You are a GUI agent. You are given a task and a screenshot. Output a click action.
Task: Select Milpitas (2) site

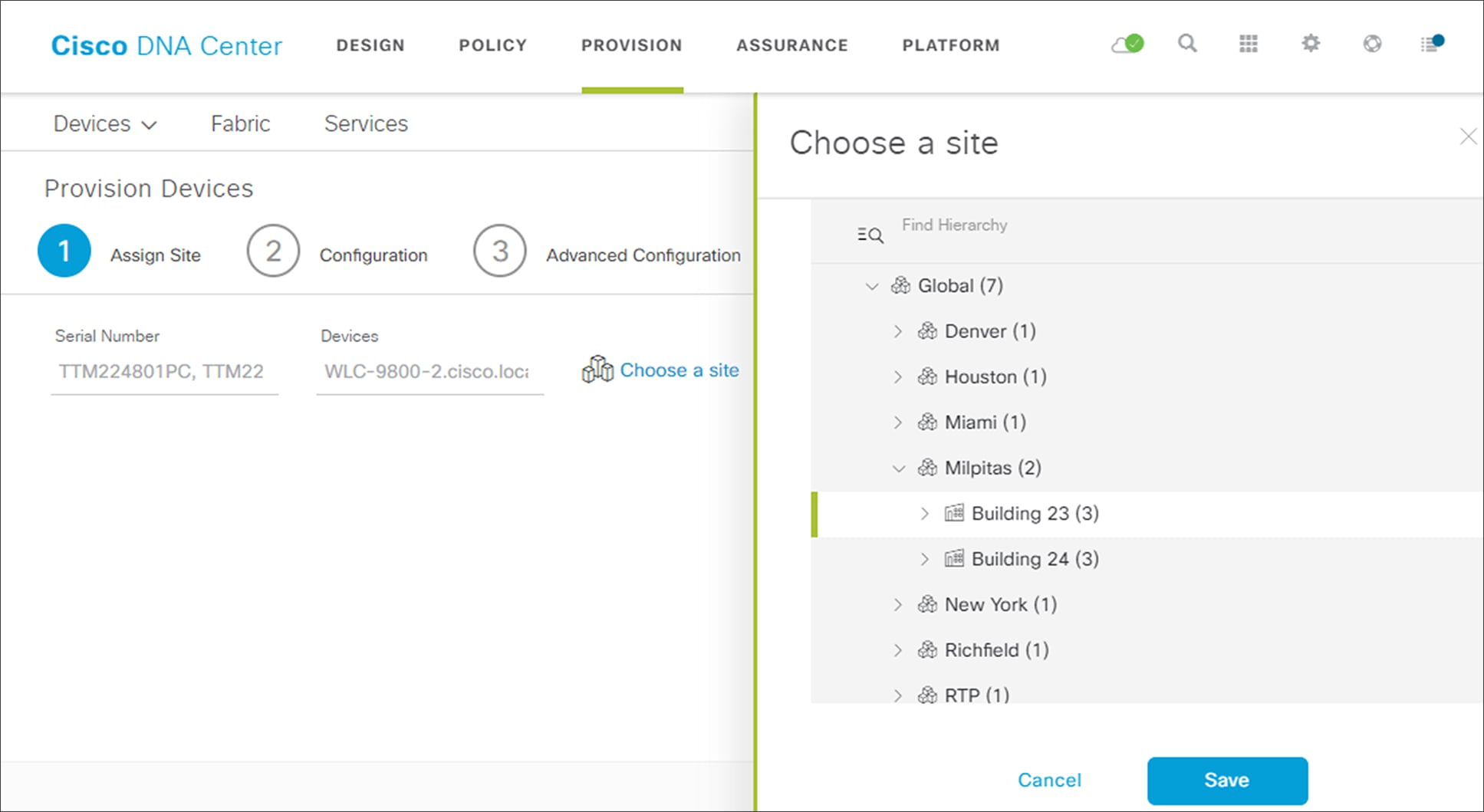tap(993, 468)
